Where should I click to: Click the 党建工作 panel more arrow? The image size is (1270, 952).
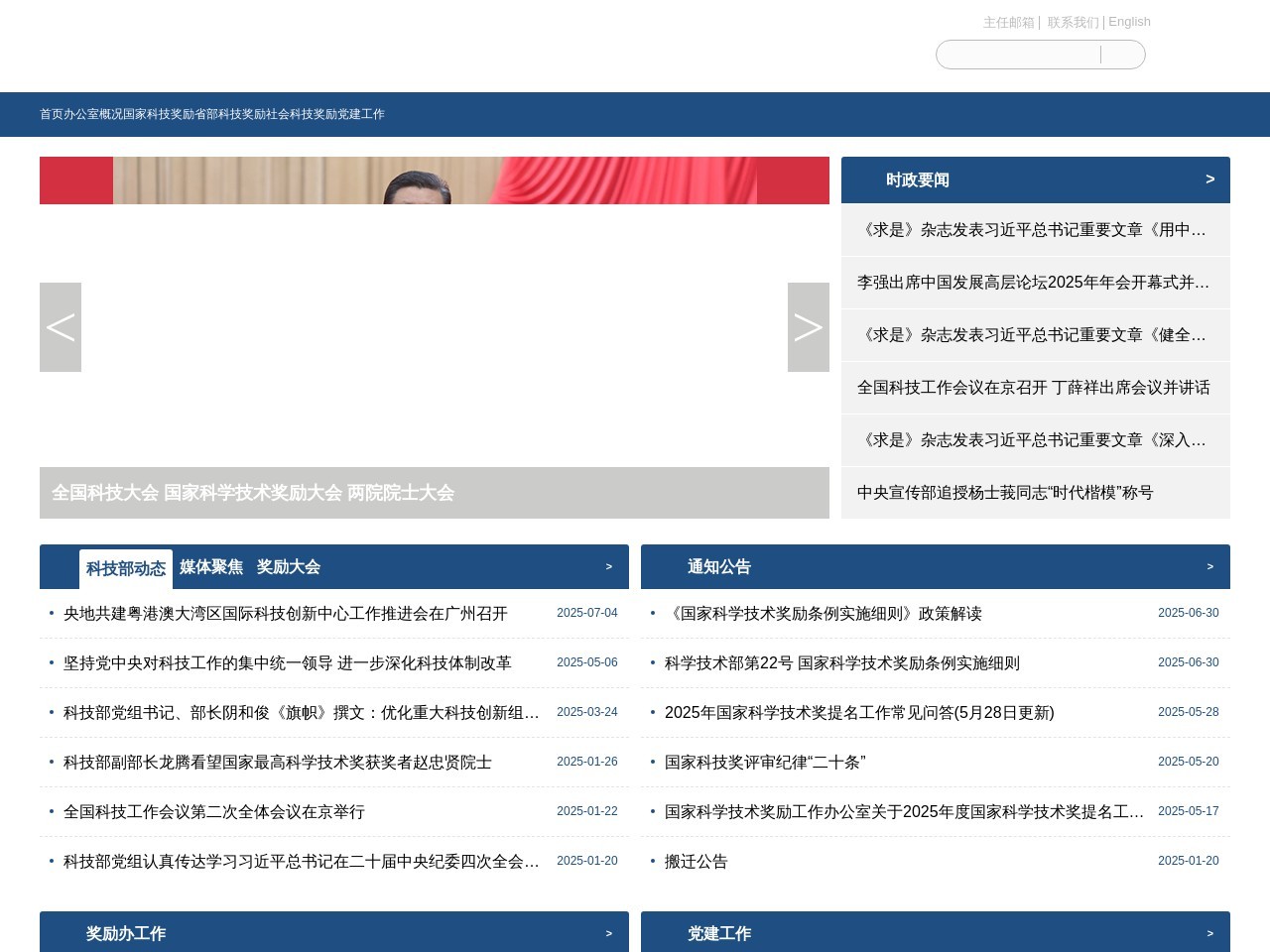tap(1209, 933)
